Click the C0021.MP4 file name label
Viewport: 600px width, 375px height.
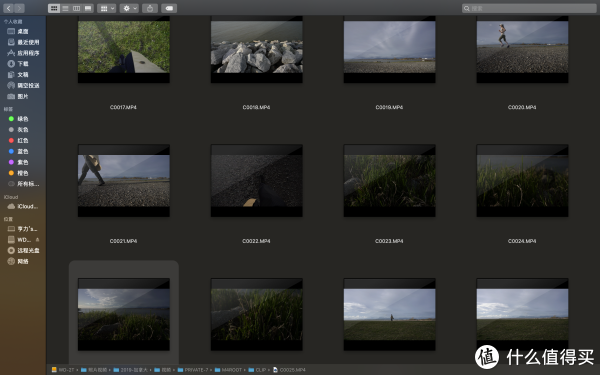pyautogui.click(x=123, y=241)
